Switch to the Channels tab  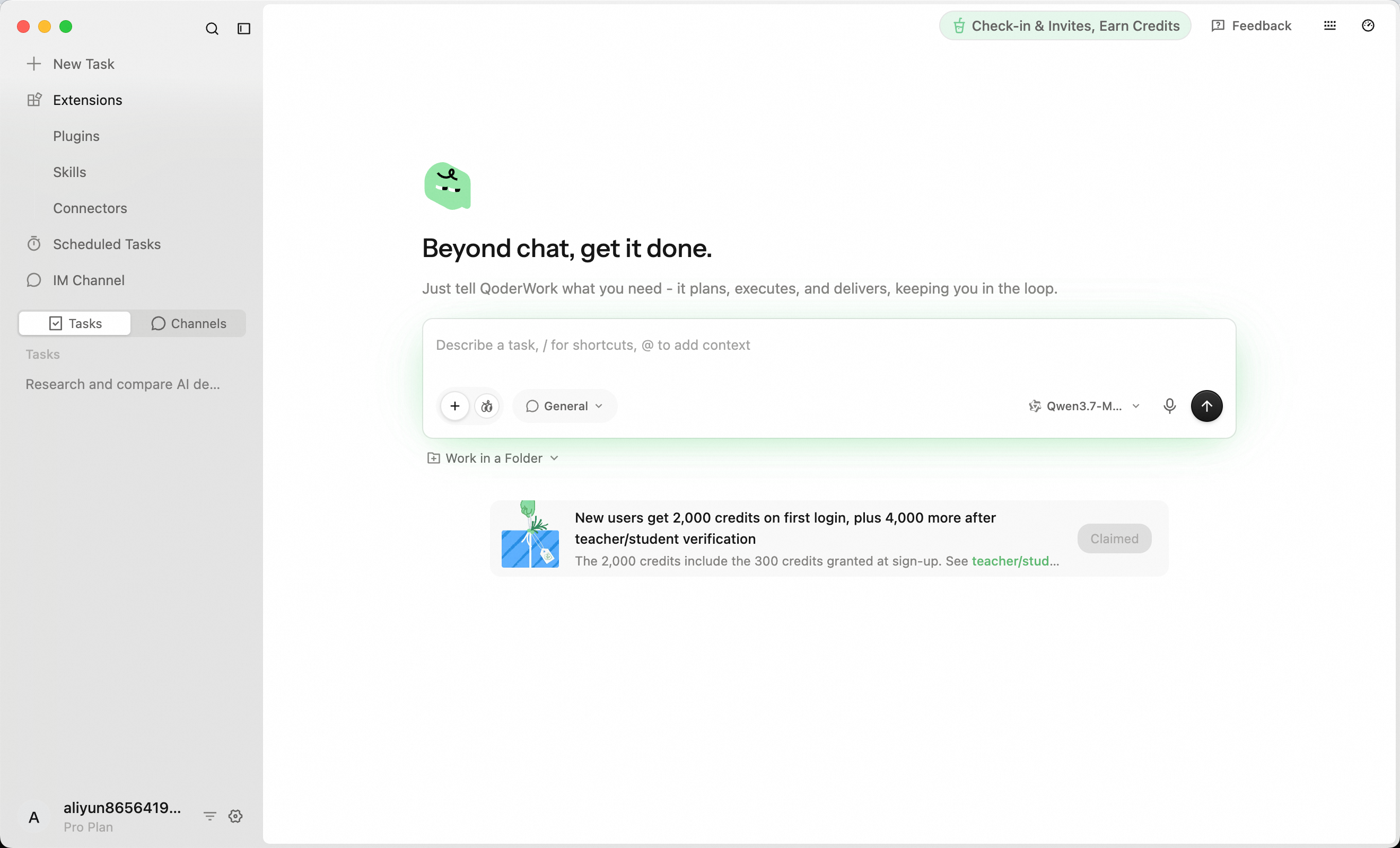[x=189, y=323]
